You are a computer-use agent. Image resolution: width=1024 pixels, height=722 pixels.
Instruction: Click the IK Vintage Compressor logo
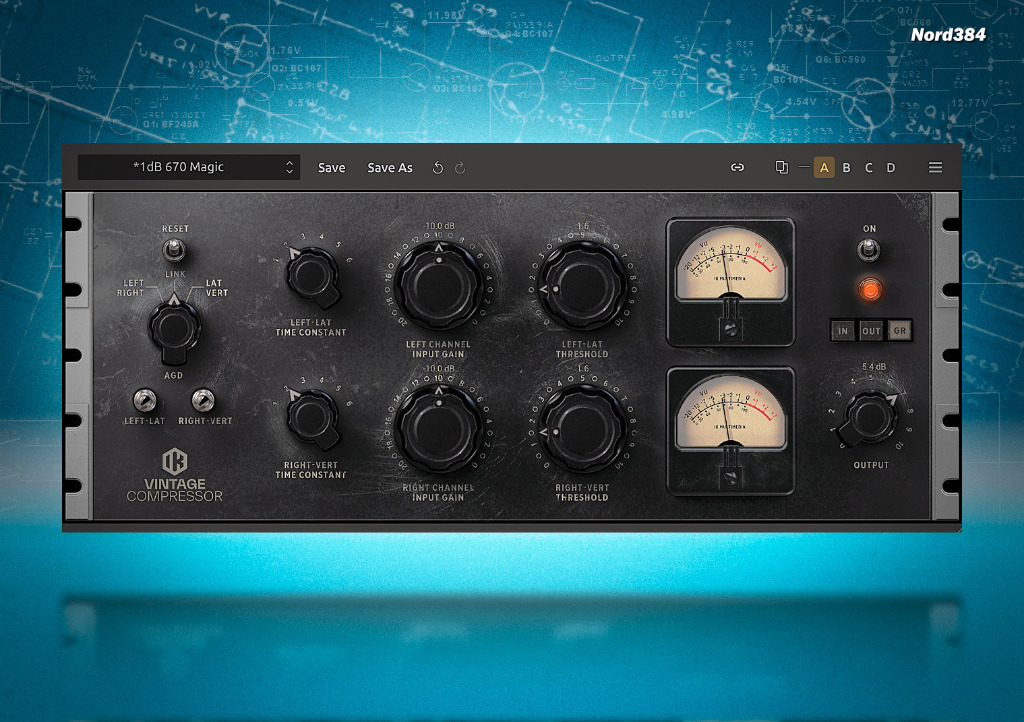coord(174,475)
